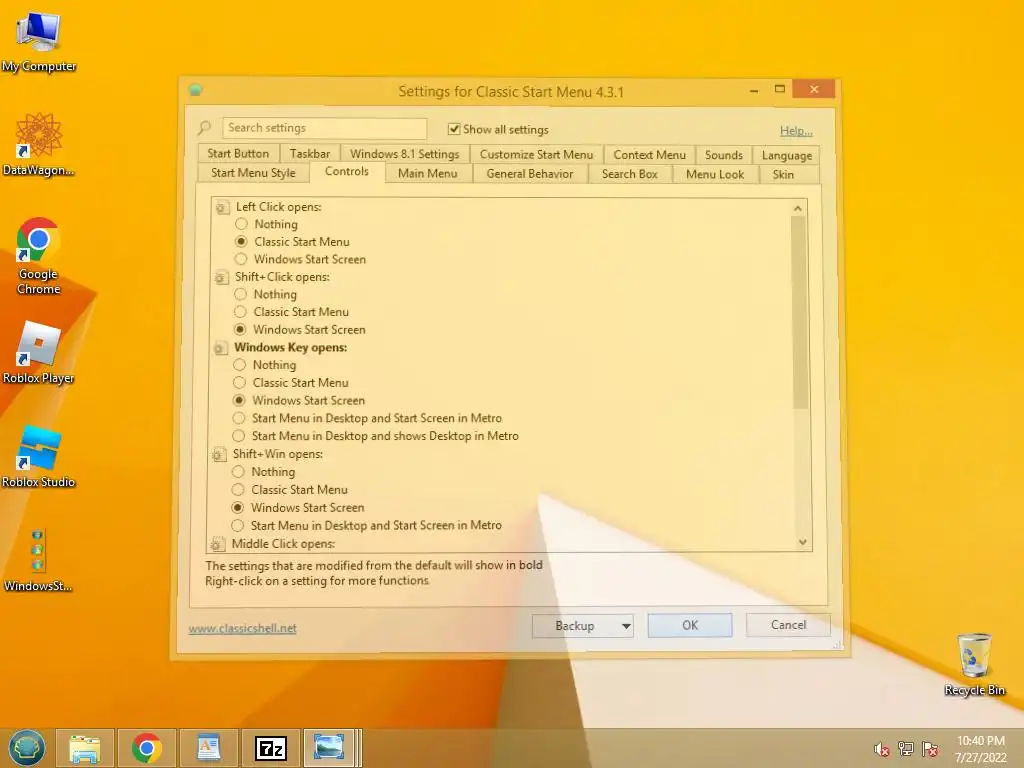Image resolution: width=1024 pixels, height=768 pixels.
Task: Click the Middle Click opens setting label
Action: (x=283, y=544)
